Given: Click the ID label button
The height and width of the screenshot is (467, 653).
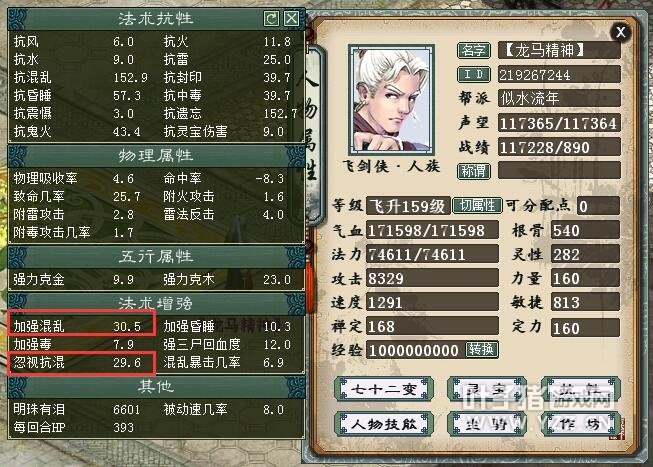Looking at the screenshot, I should tap(474, 75).
